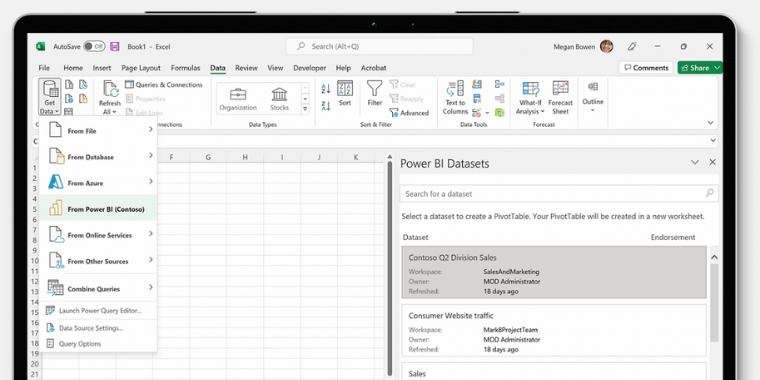Click the Save floppy disk icon
760x380 pixels.
(115, 47)
